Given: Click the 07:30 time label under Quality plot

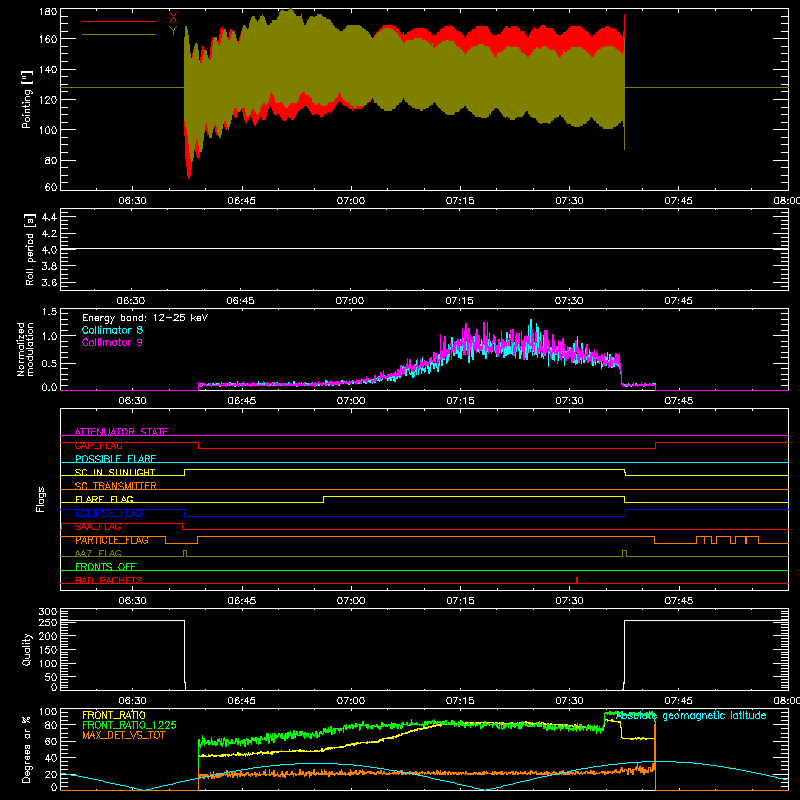Looking at the screenshot, I should tap(569, 701).
